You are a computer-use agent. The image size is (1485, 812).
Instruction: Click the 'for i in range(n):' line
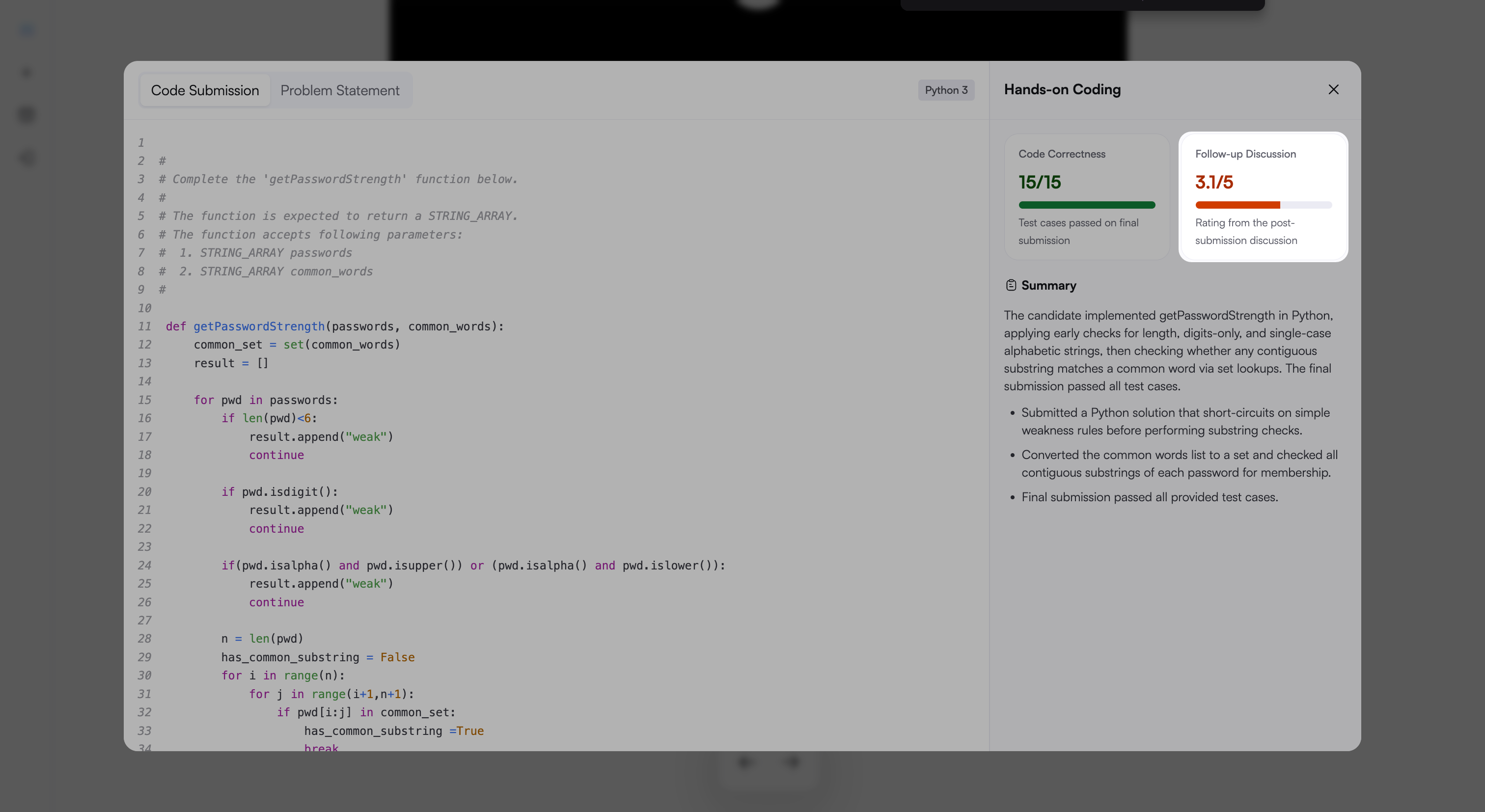point(282,676)
